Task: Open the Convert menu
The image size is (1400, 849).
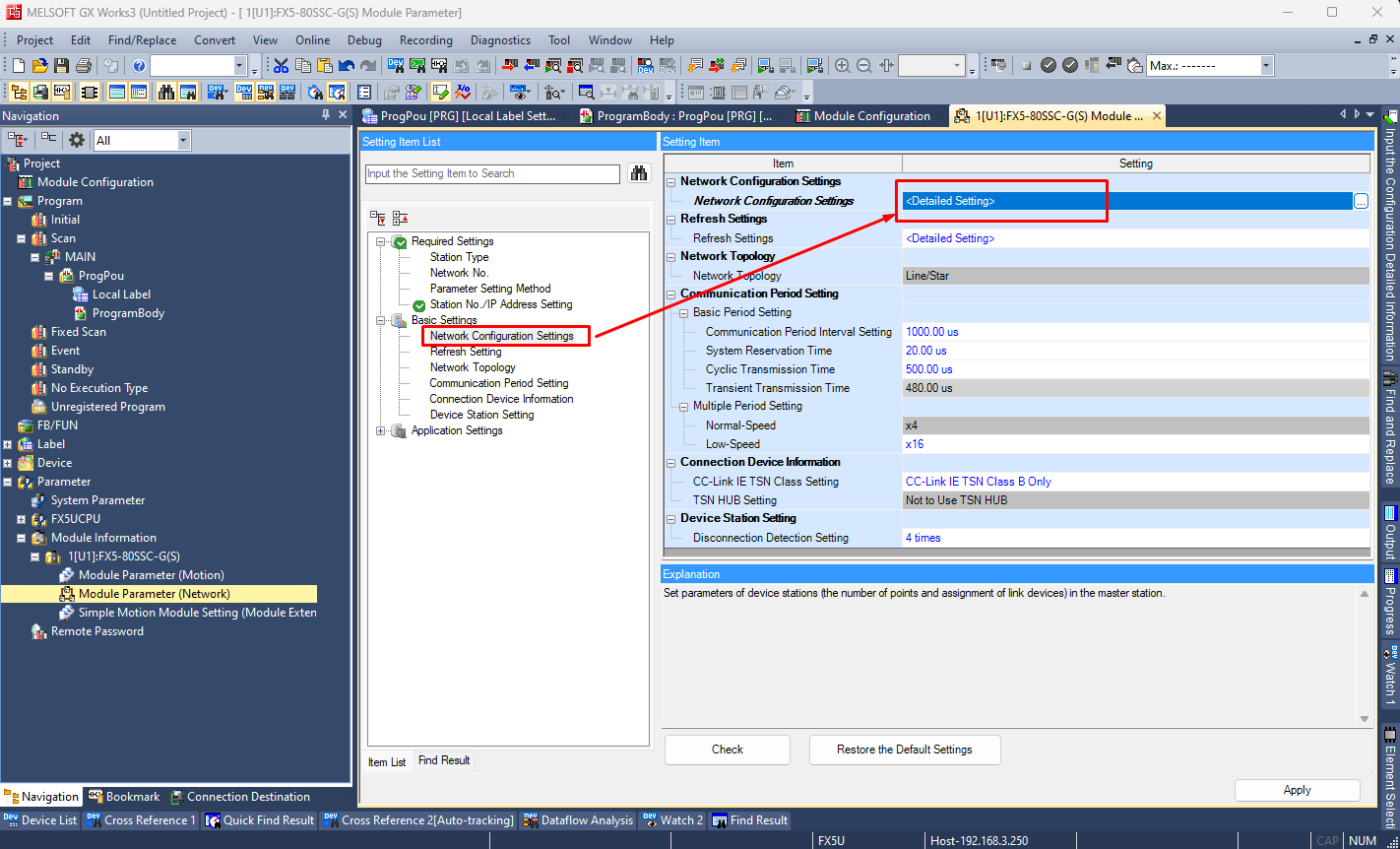Action: (215, 40)
